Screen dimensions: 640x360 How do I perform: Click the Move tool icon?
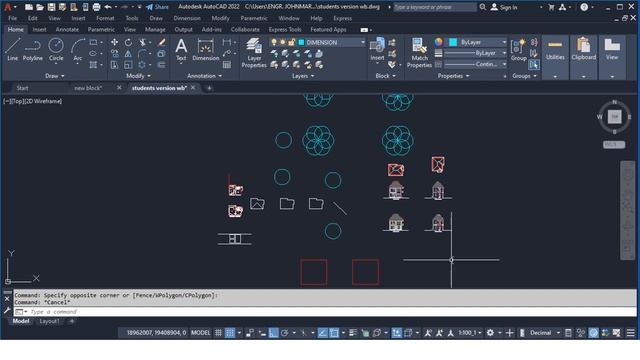tap(114, 42)
